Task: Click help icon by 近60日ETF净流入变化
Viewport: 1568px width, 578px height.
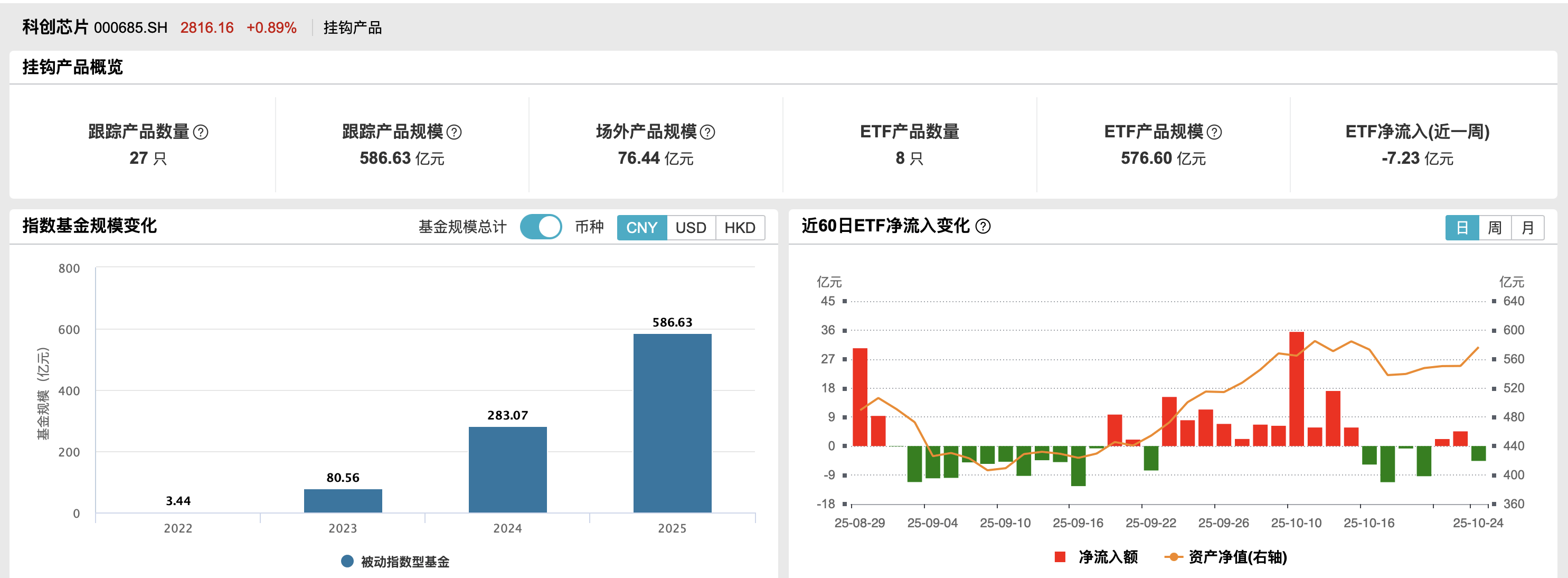Action: [983, 227]
